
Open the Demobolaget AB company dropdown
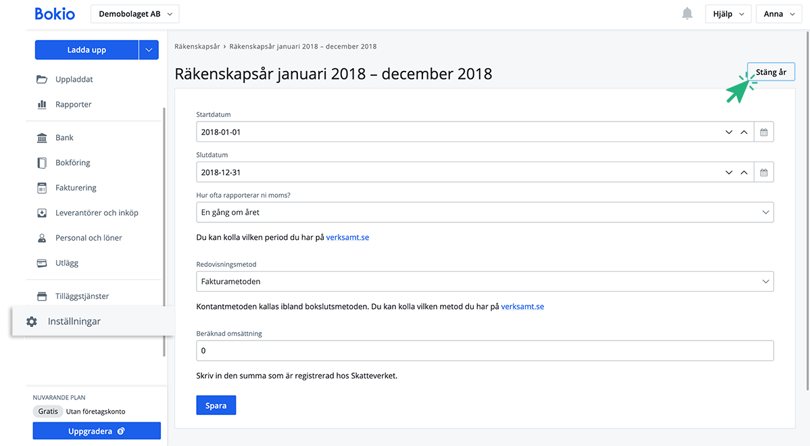135,14
